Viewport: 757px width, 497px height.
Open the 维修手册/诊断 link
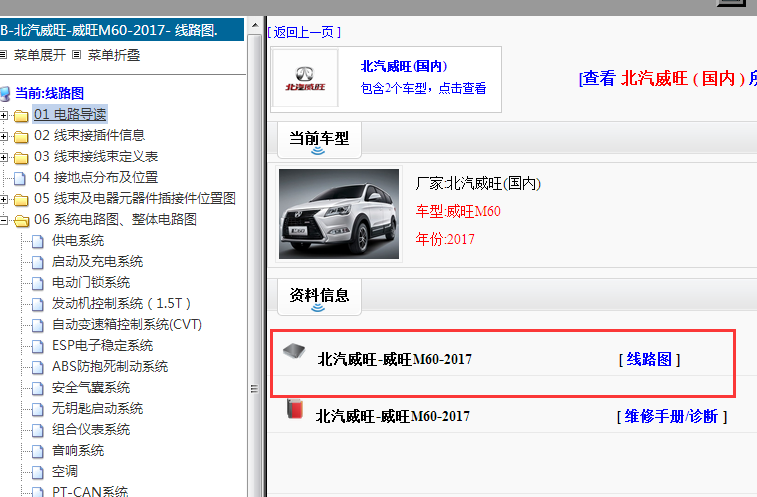pos(672,416)
